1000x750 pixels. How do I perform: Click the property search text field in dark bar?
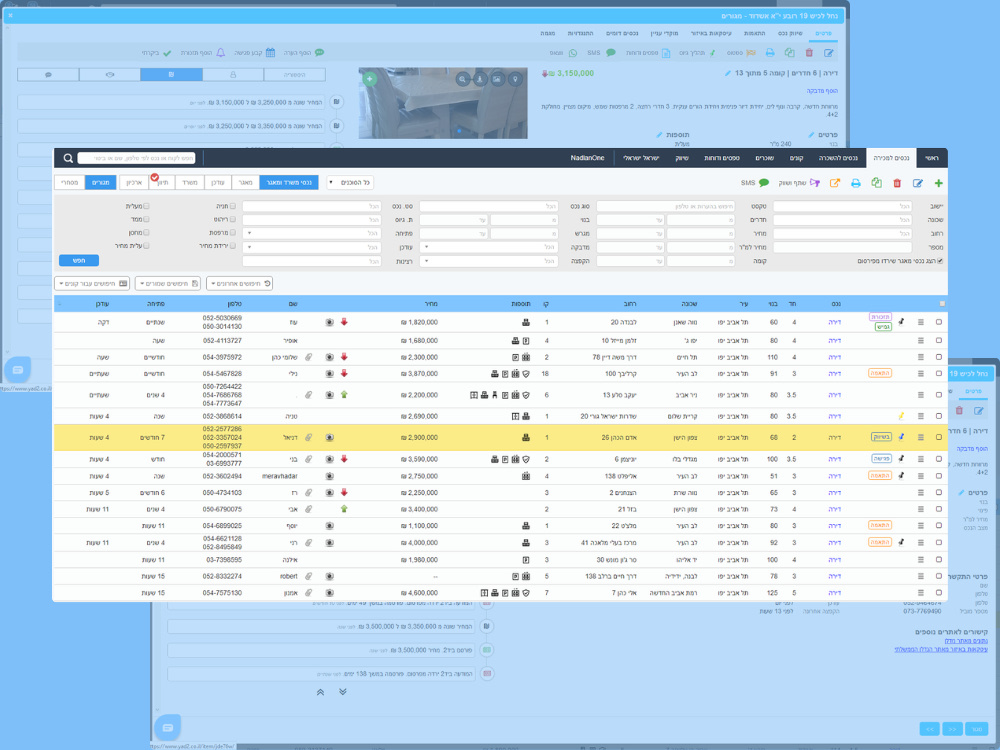pos(136,158)
